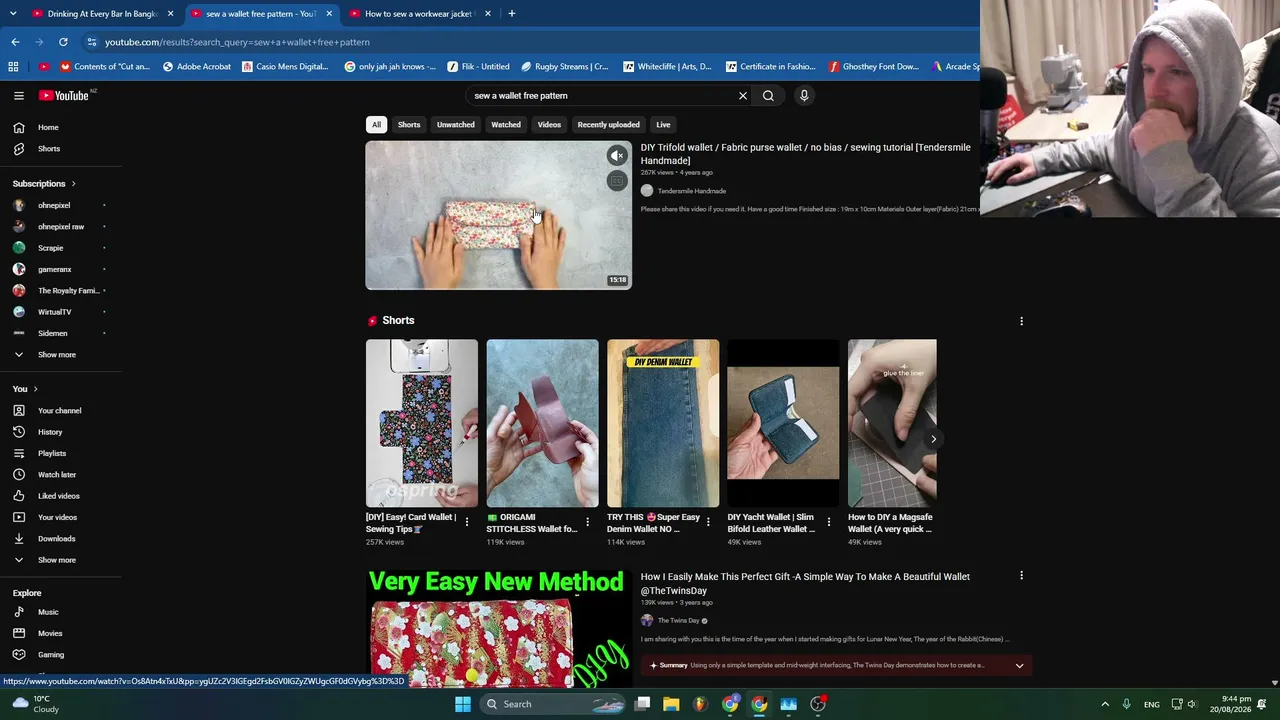Open a new browser tab
1280x720 pixels.
[x=511, y=14]
